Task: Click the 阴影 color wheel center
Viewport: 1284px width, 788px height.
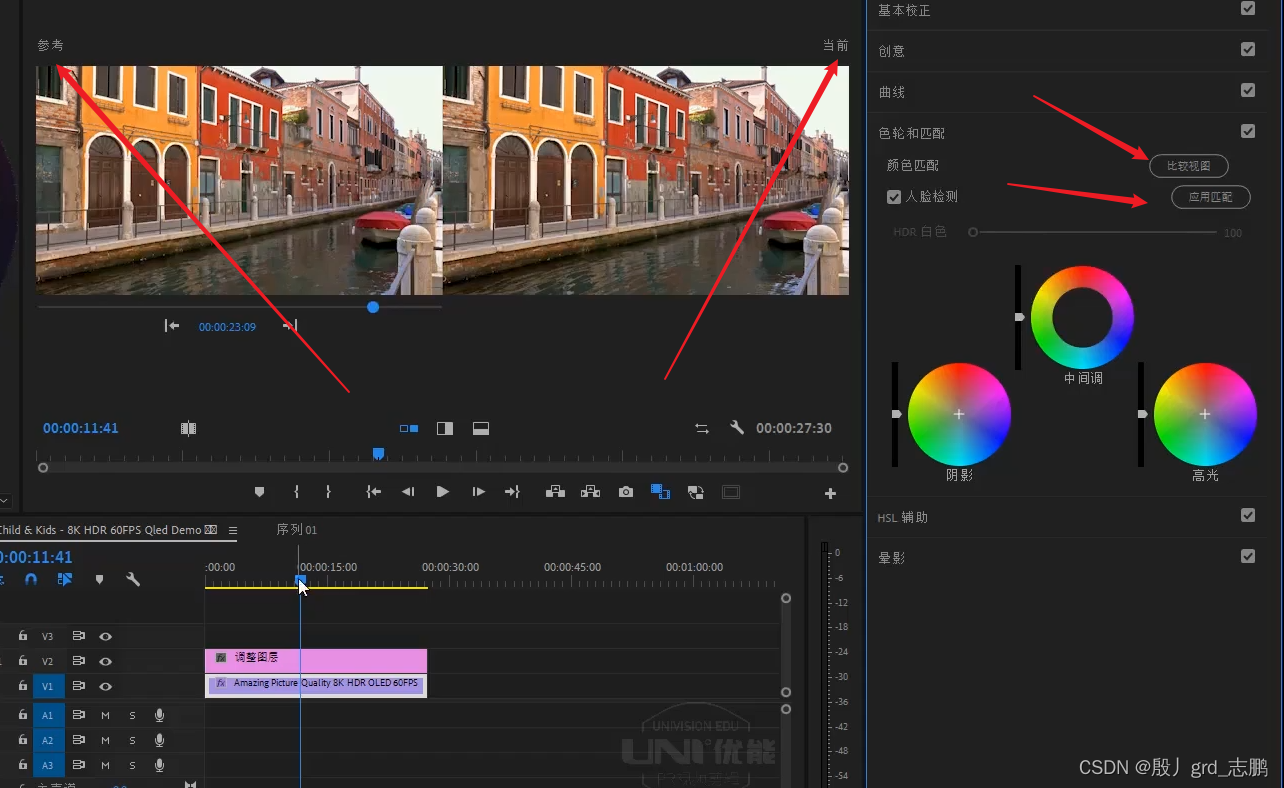Action: [x=959, y=414]
